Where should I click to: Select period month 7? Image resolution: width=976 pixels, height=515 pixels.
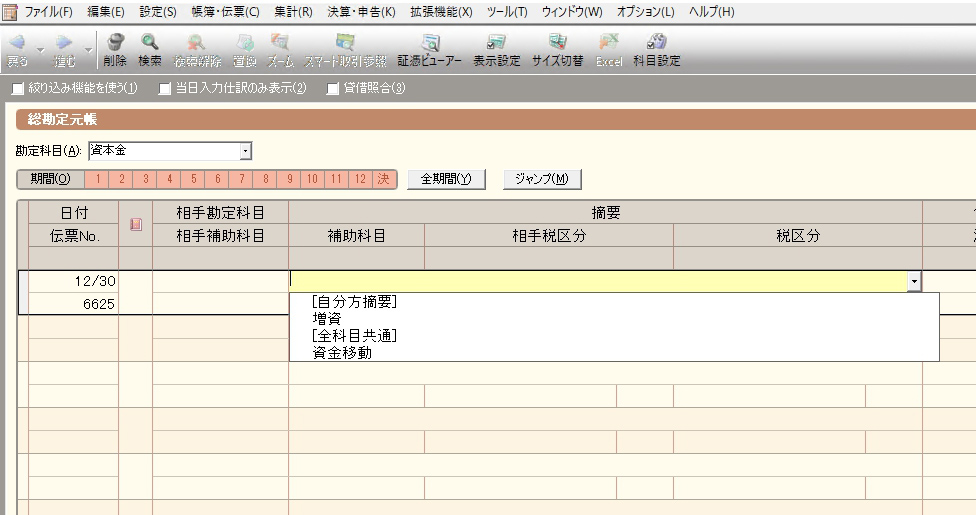[x=242, y=179]
